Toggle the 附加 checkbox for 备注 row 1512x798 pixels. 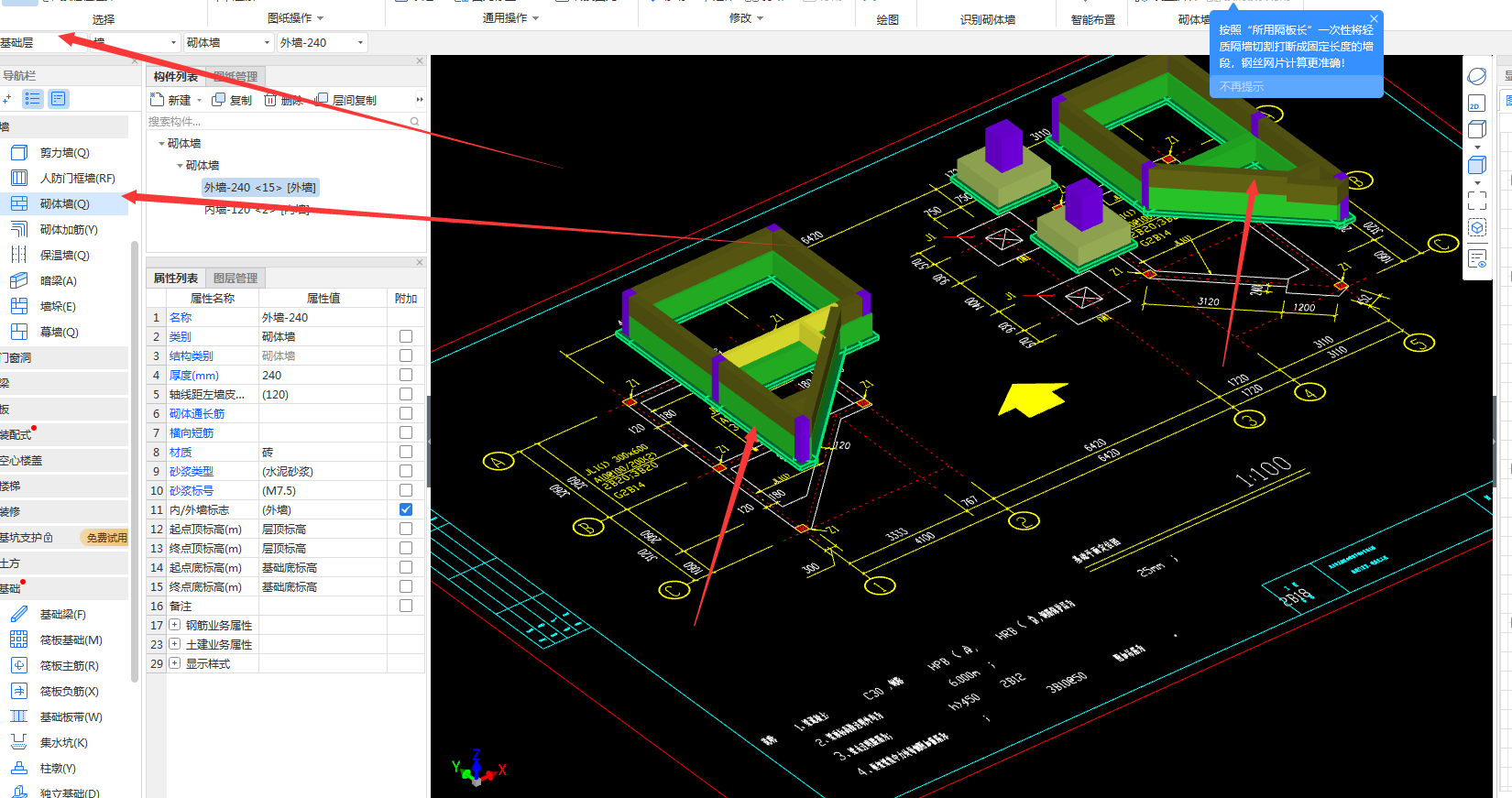[406, 607]
